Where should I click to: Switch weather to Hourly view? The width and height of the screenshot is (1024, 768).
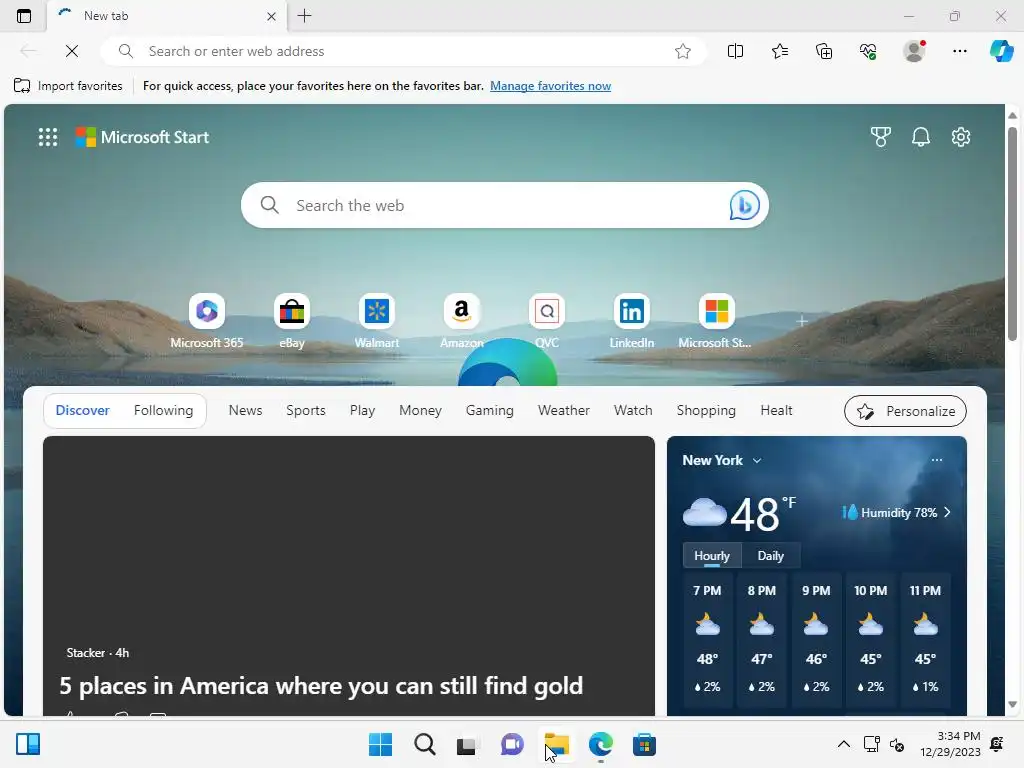712,556
